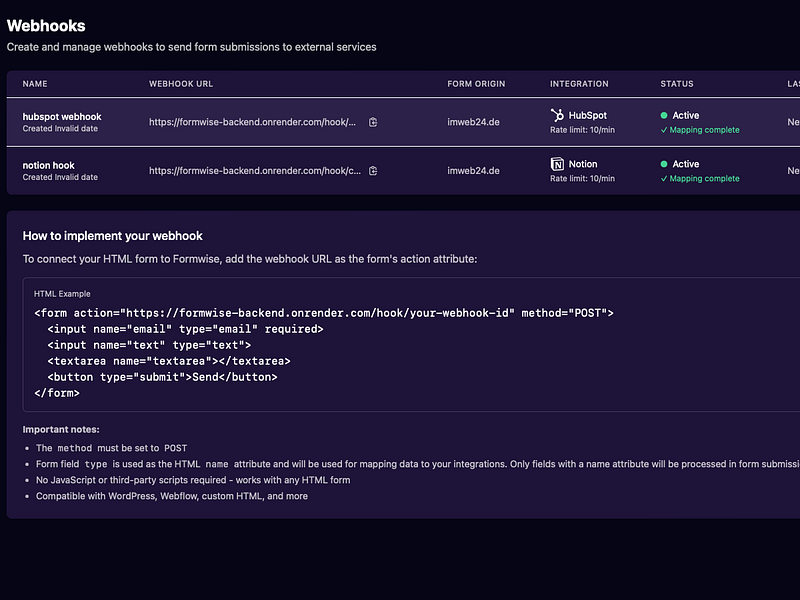Click HubSpot integration label

588,115
